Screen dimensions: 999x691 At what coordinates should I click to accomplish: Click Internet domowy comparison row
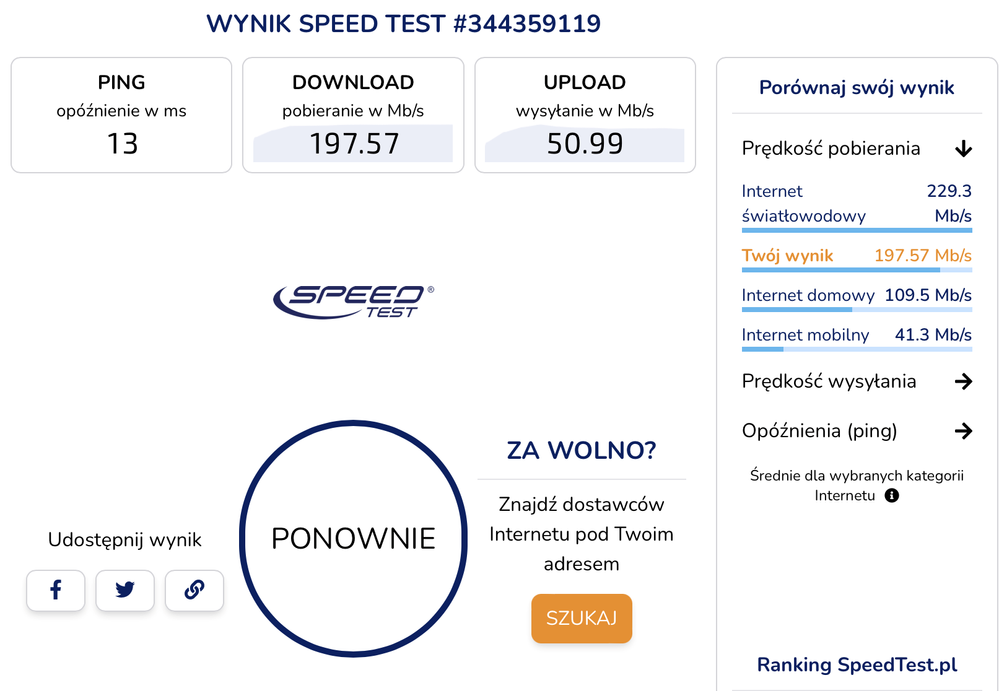click(x=856, y=296)
